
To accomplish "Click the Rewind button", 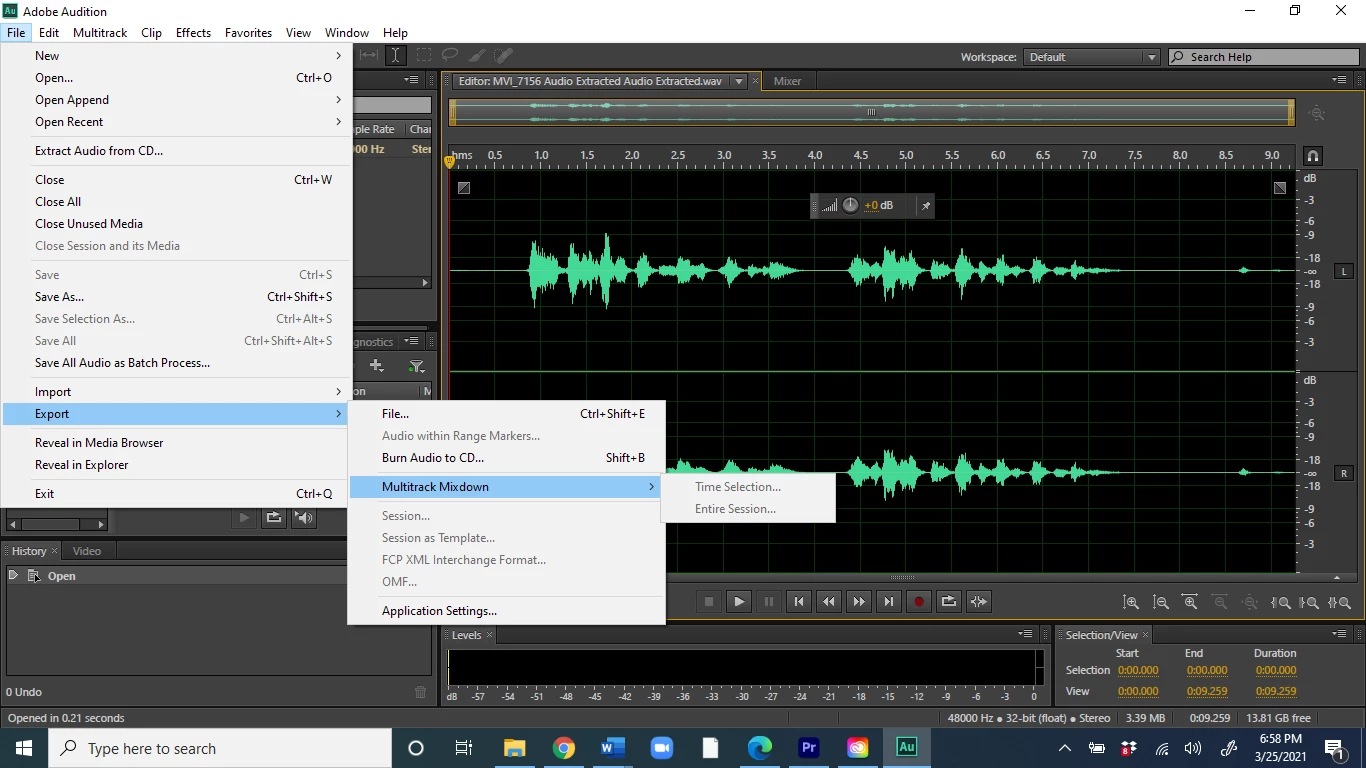I will [x=829, y=601].
